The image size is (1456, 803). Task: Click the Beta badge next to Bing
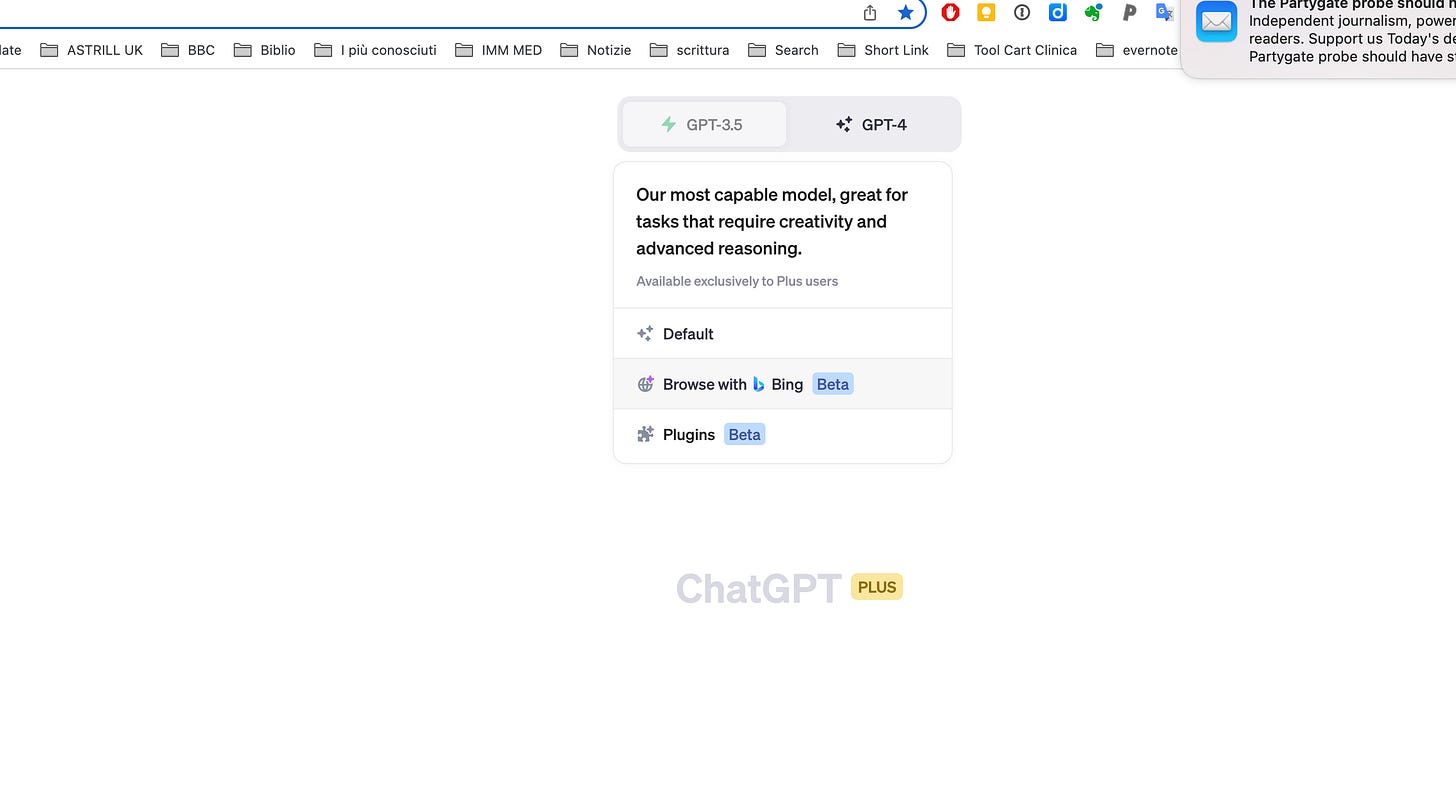(833, 384)
